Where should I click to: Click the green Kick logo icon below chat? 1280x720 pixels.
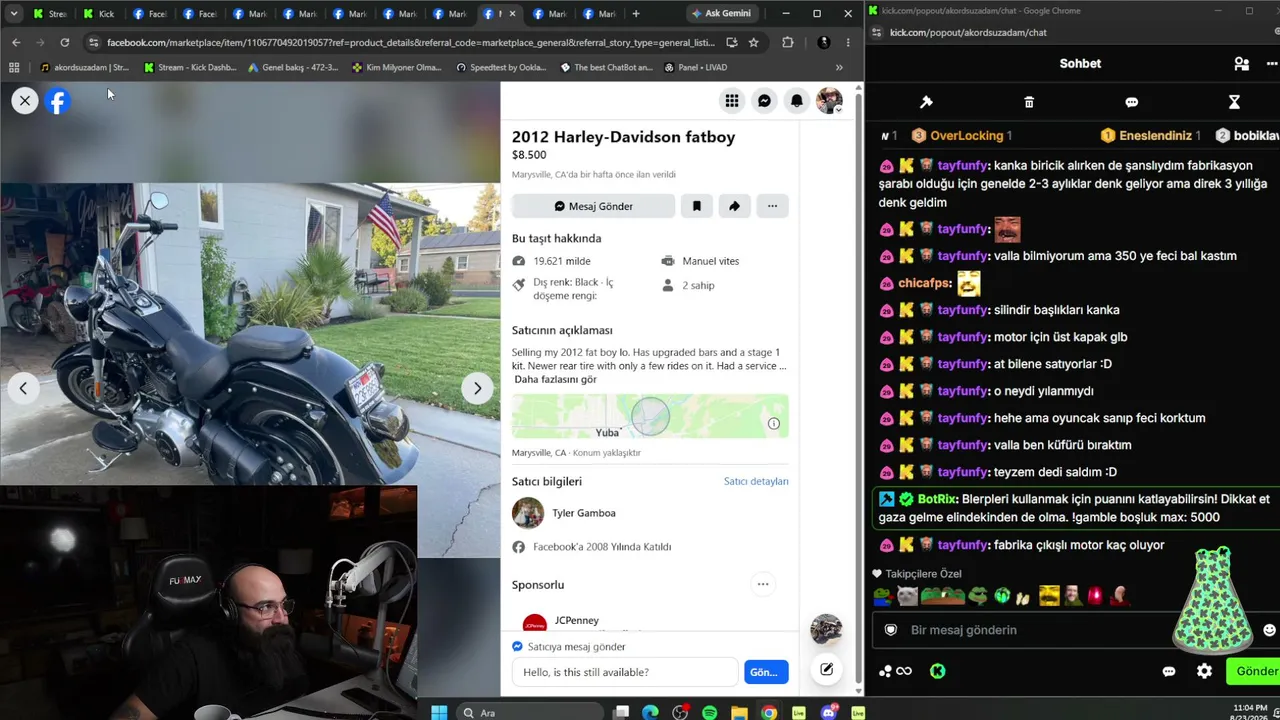[x=937, y=671]
